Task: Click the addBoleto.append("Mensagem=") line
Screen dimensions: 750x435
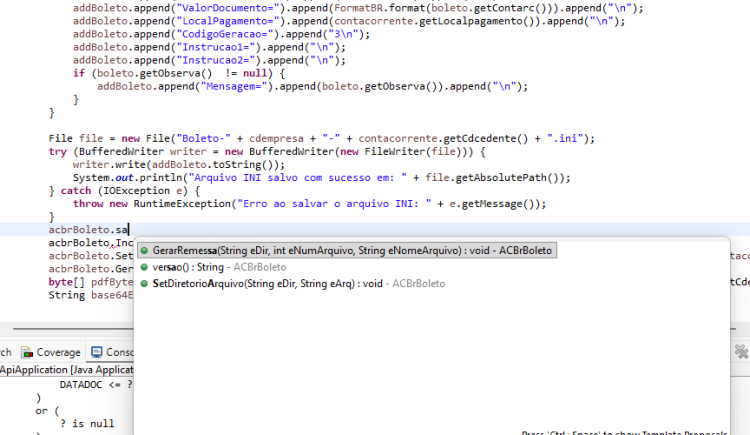Action: [x=312, y=86]
